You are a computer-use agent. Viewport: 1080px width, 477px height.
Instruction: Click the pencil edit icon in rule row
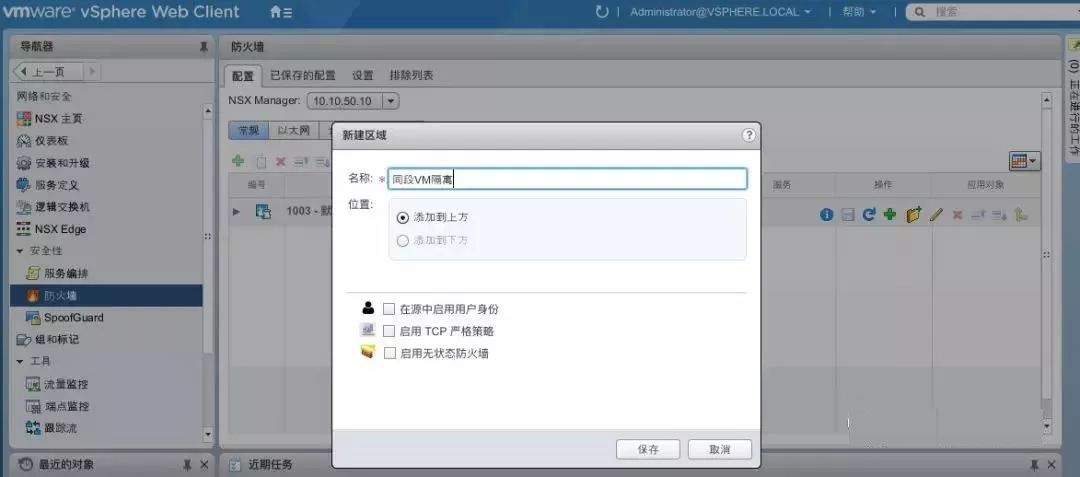point(935,215)
